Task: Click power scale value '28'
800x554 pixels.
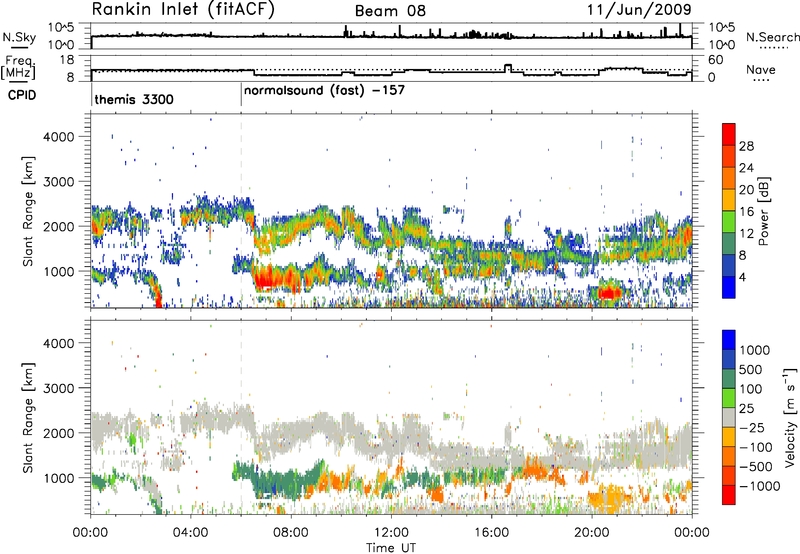Action: coord(746,146)
